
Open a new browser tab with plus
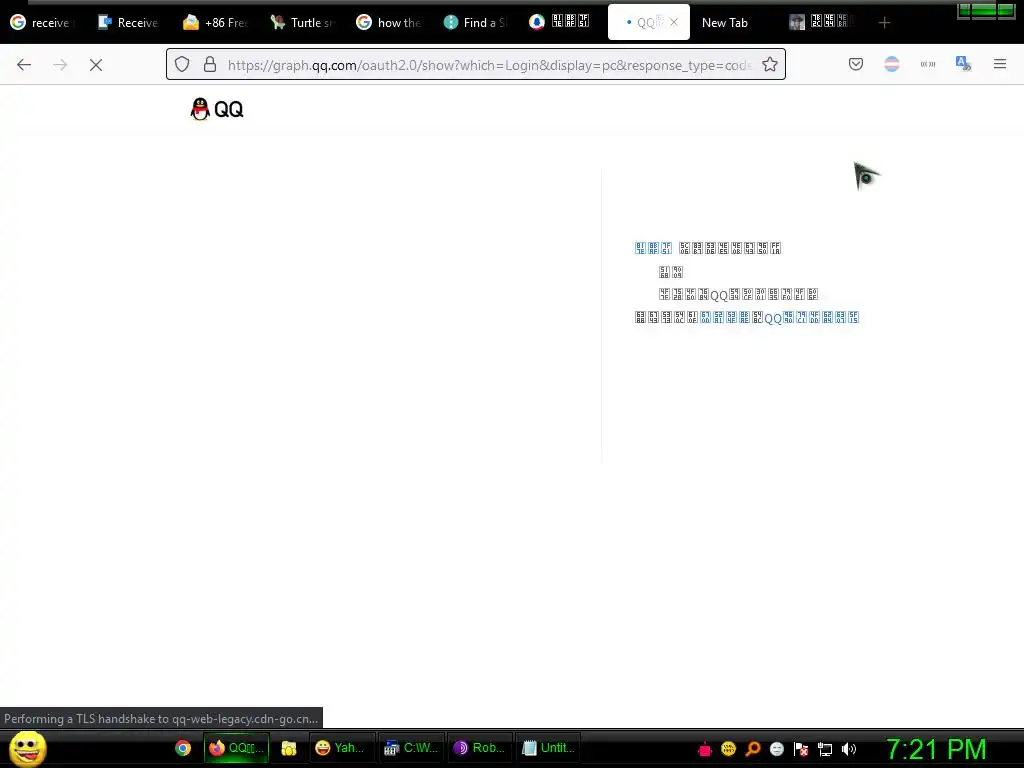[884, 23]
